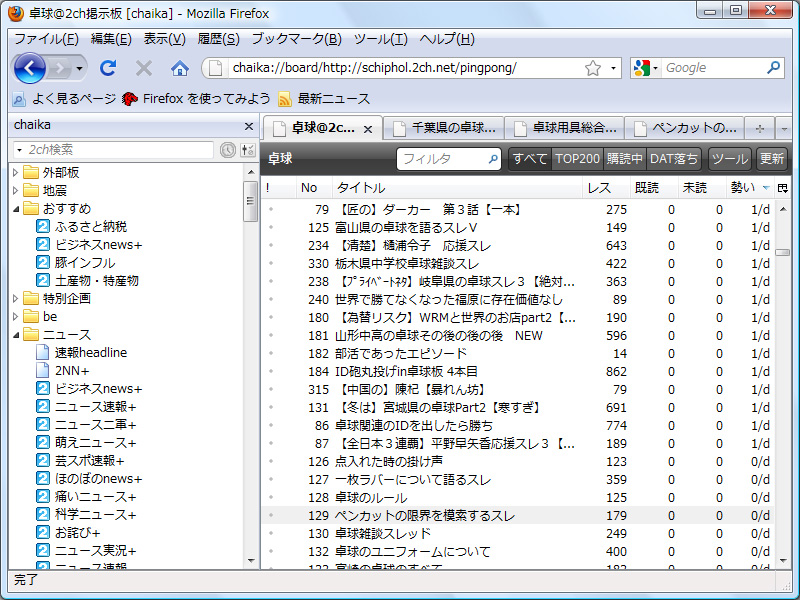Switch to 卓球用具総合... tab
800x600 pixels.
pos(564,128)
